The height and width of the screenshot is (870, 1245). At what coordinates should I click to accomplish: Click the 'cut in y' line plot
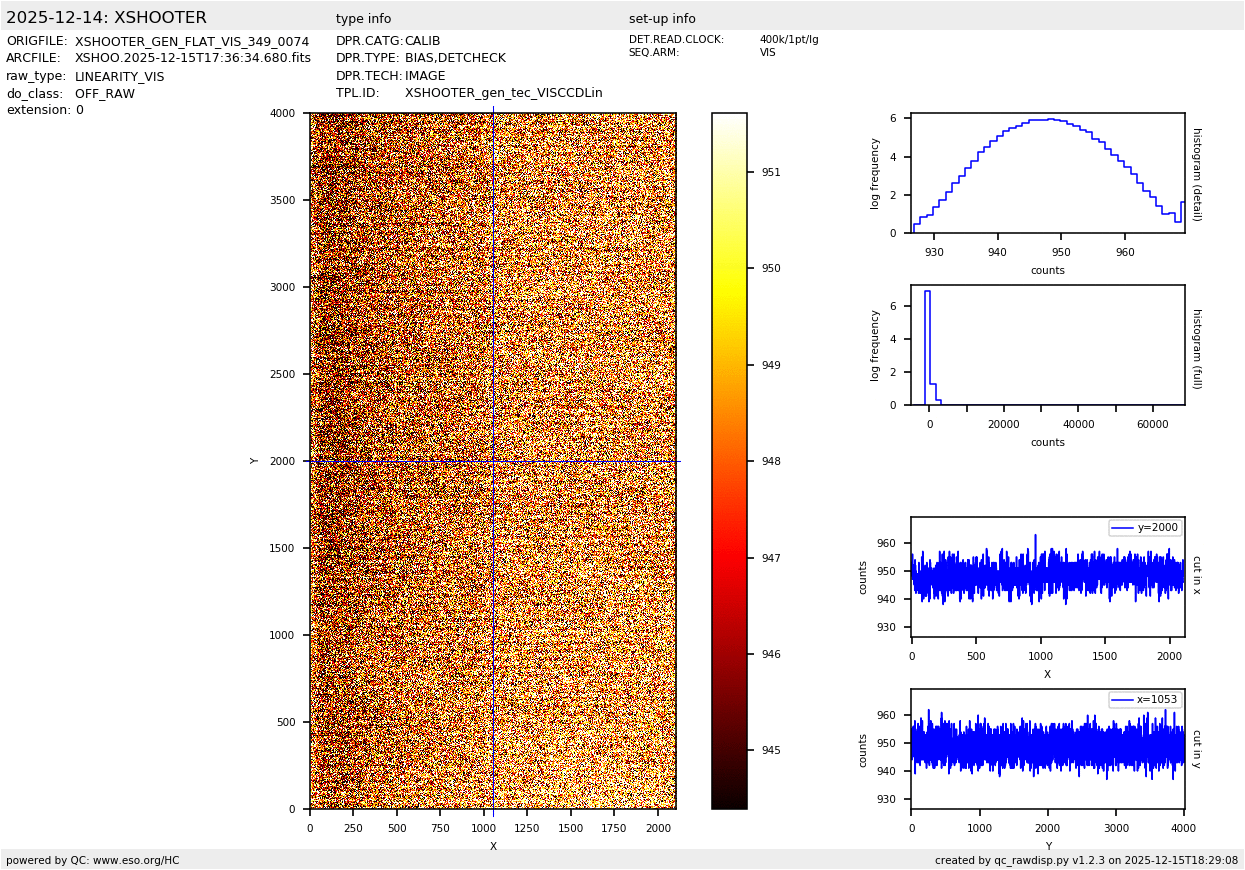[1047, 749]
